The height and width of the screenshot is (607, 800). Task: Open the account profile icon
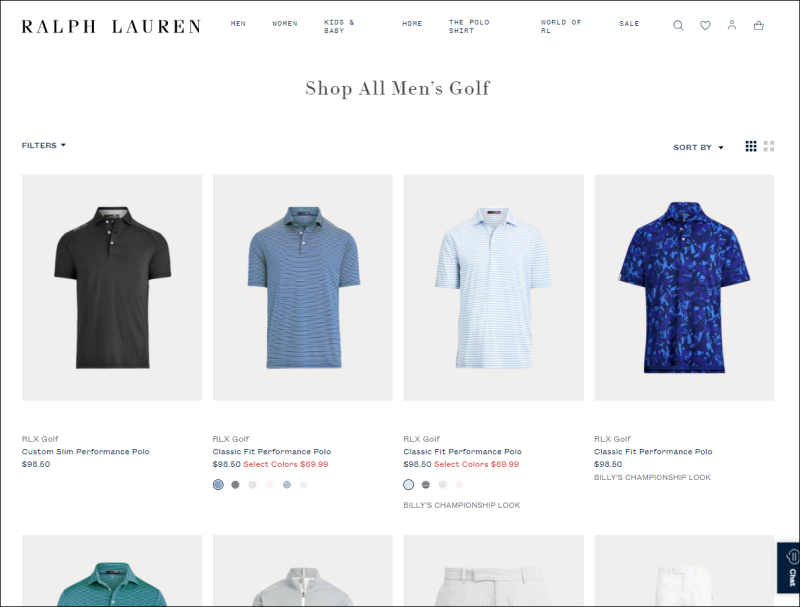[x=732, y=25]
